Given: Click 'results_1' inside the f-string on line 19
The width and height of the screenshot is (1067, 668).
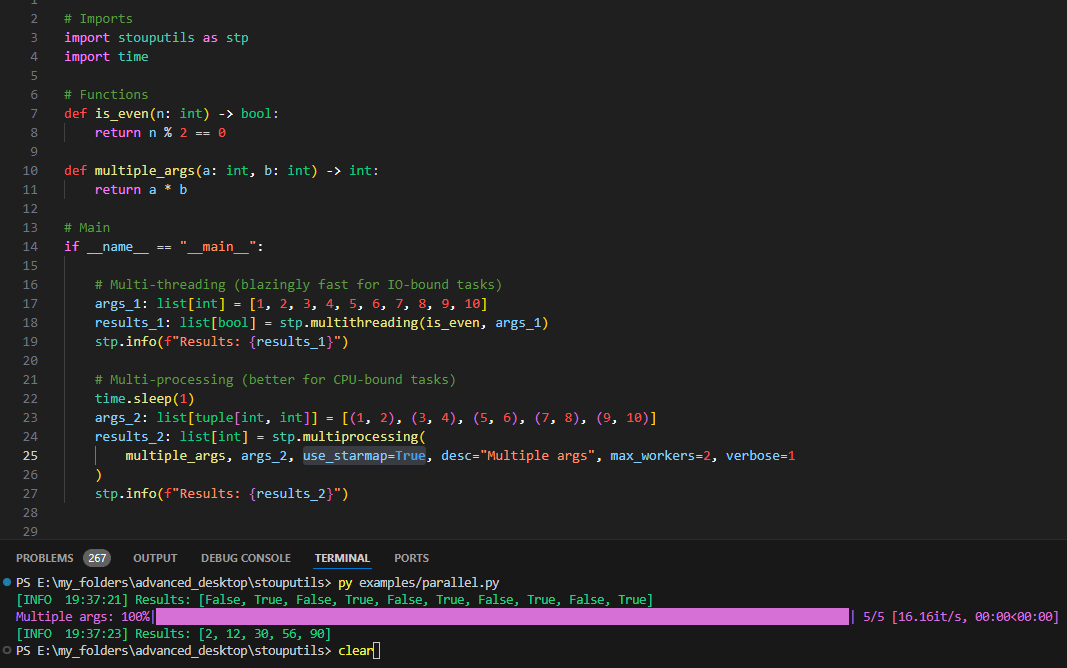Looking at the screenshot, I should click(x=291, y=341).
